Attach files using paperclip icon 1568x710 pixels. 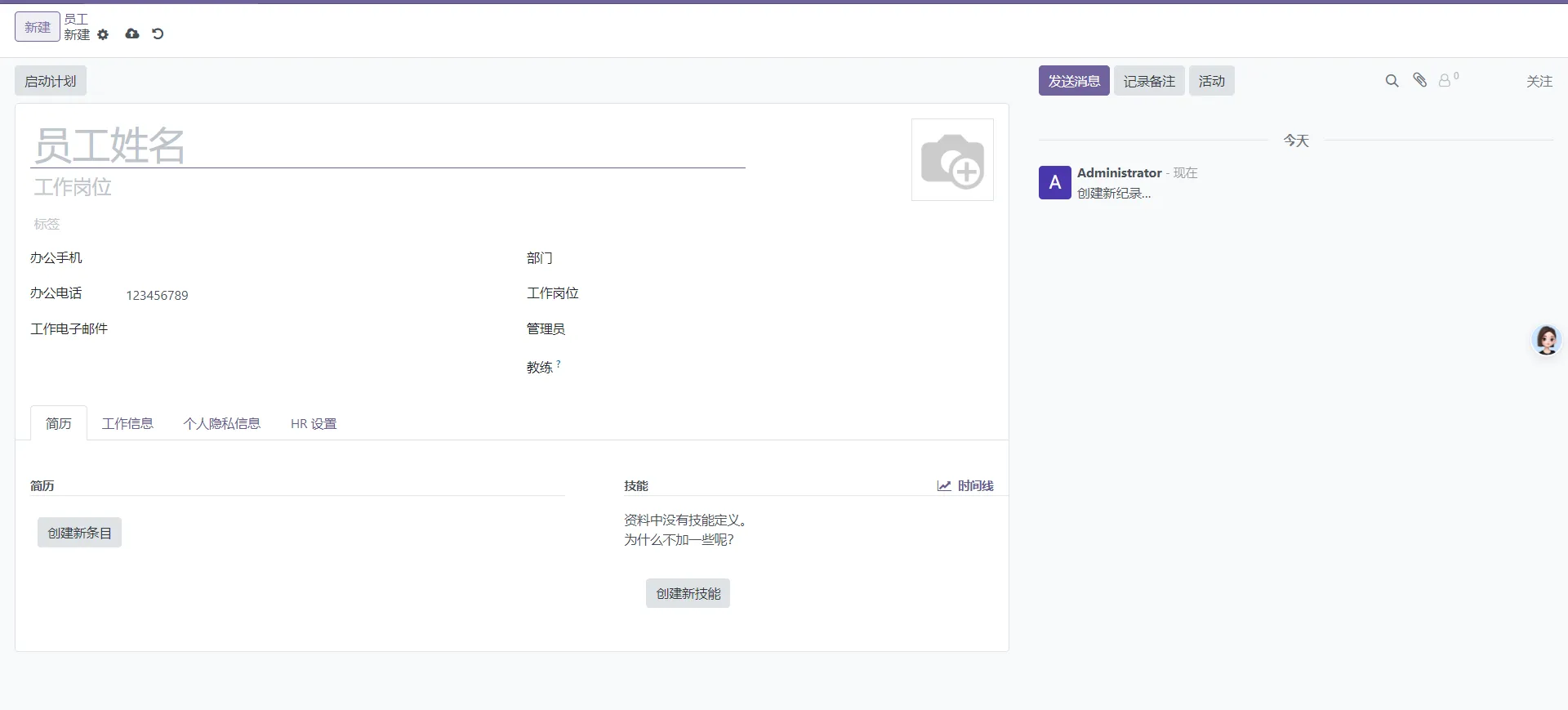(1420, 80)
